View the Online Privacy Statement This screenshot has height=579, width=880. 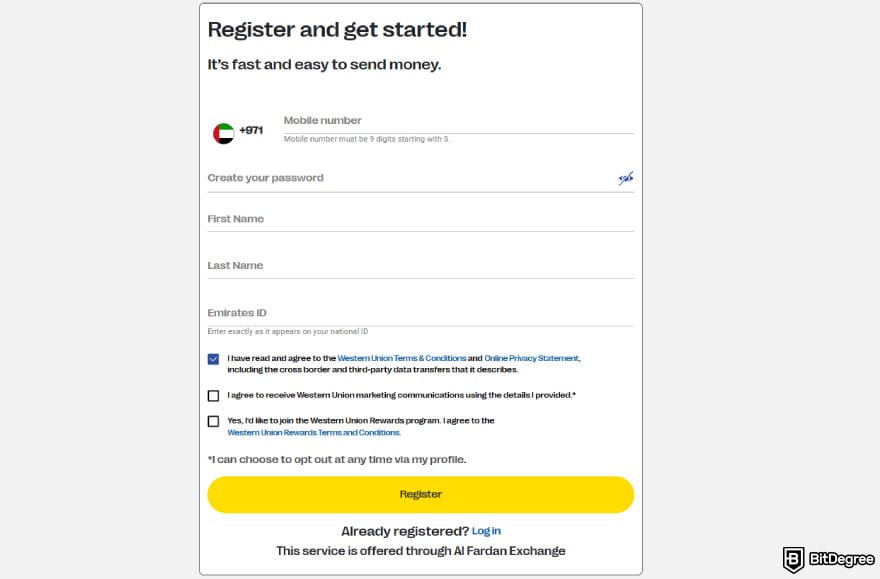click(x=532, y=357)
